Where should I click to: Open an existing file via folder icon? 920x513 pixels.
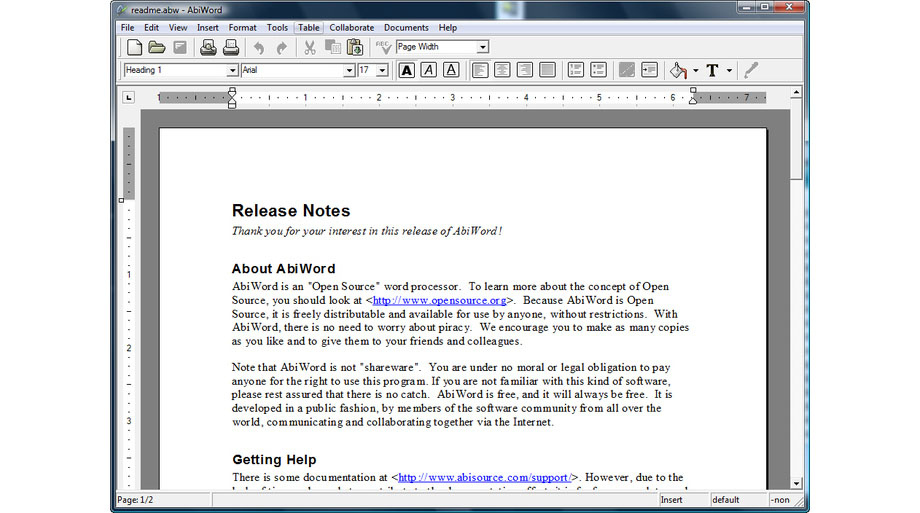[x=156, y=47]
